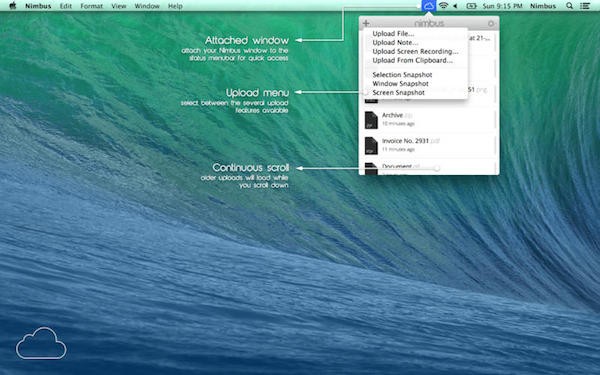
Task: Open the gear settings icon in Nimbus window
Action: coord(491,24)
